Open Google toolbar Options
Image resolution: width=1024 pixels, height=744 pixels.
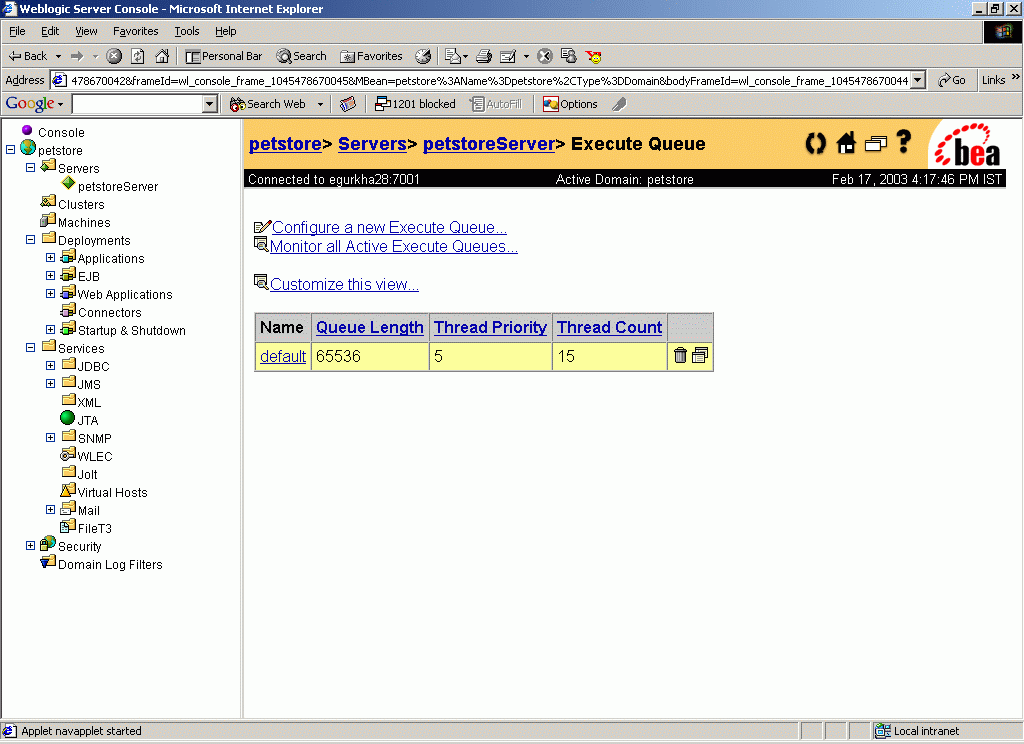click(x=570, y=104)
